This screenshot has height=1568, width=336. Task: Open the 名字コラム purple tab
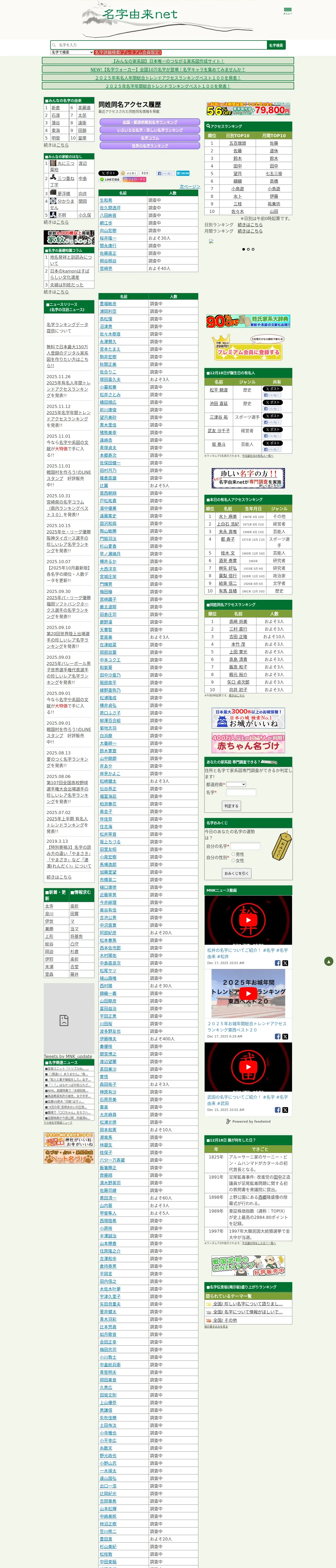(150, 137)
